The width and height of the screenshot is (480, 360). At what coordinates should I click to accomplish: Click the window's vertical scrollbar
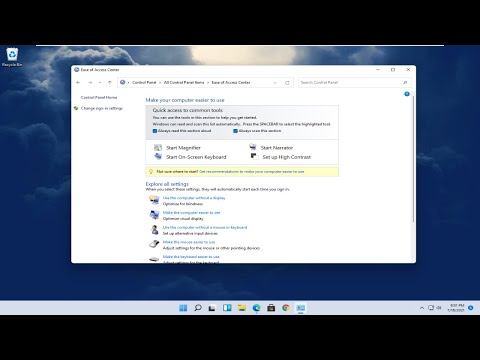click(413, 158)
